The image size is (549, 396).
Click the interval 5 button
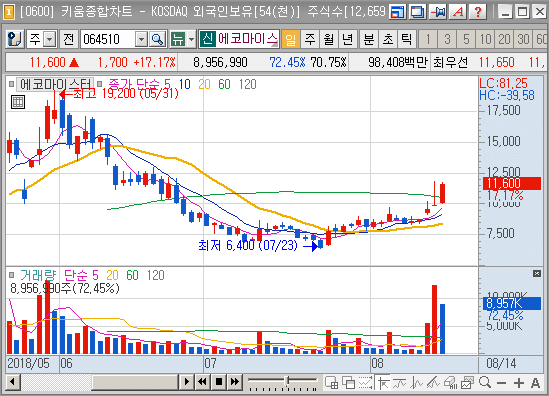click(466, 39)
